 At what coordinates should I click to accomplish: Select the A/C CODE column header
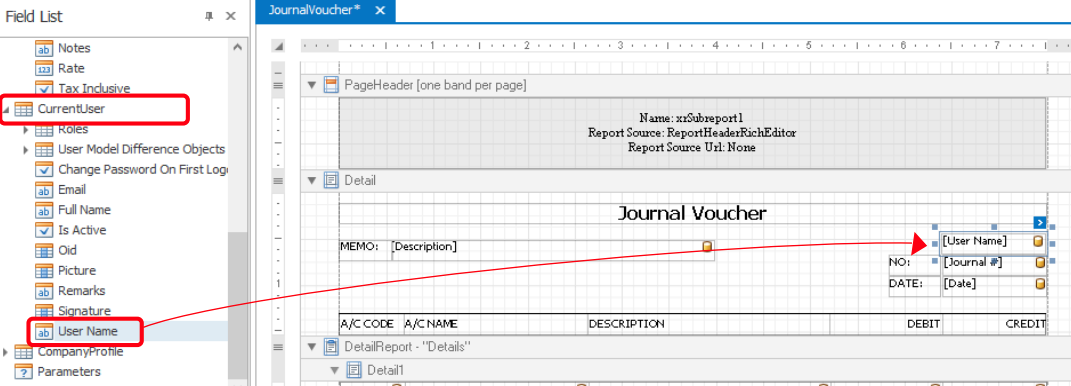click(372, 324)
